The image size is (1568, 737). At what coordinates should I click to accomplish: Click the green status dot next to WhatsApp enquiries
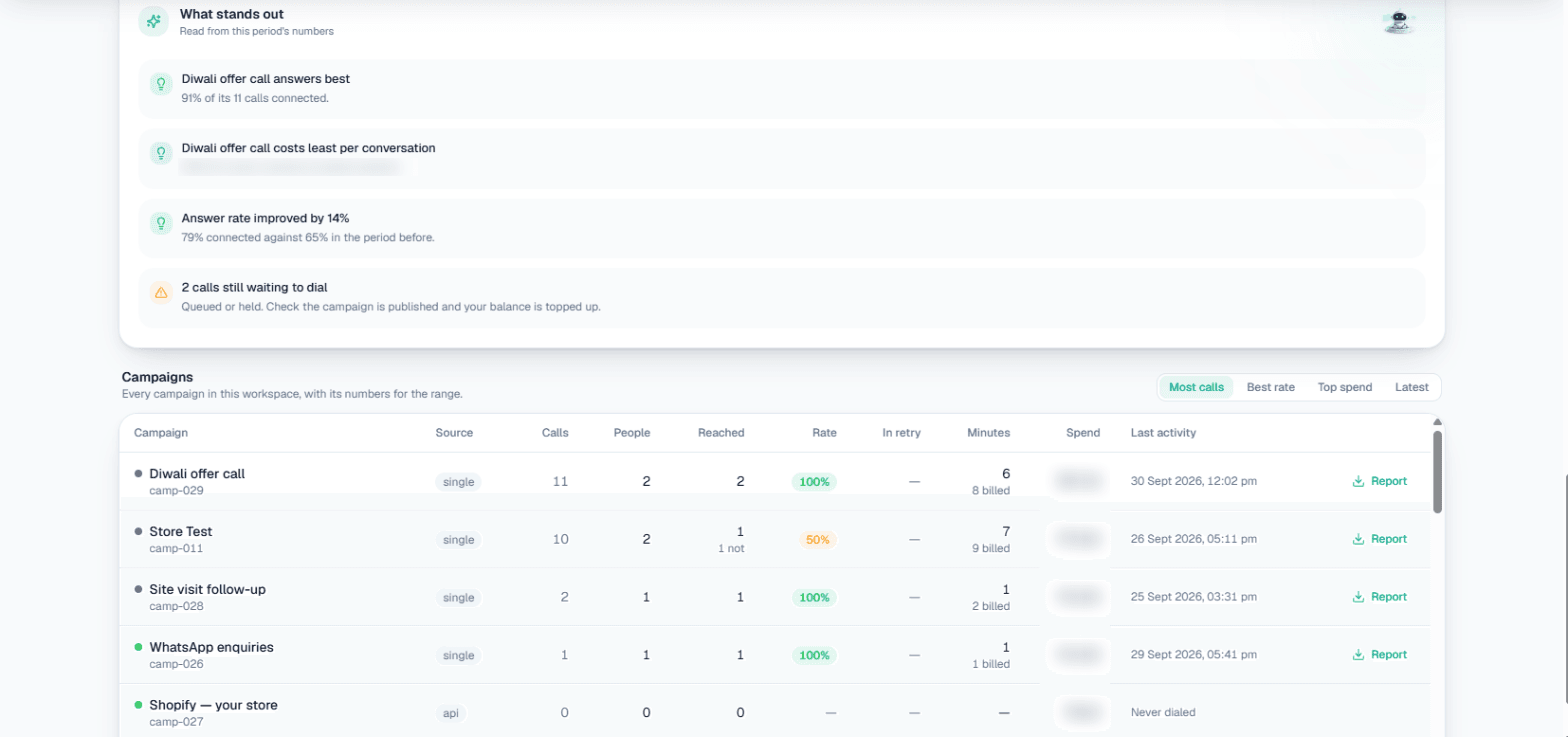coord(138,647)
